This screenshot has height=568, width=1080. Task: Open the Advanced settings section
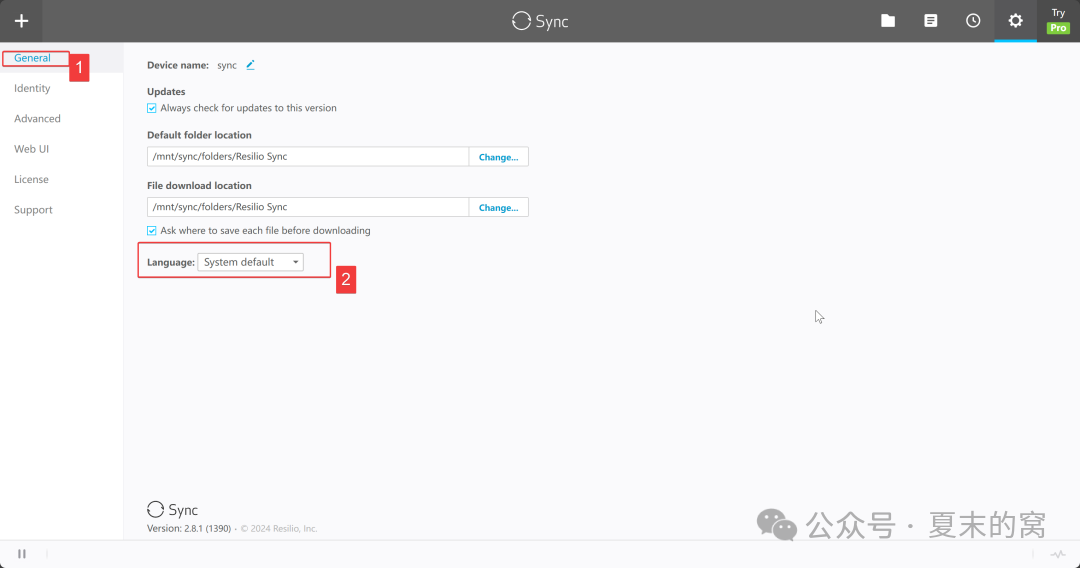[37, 119]
